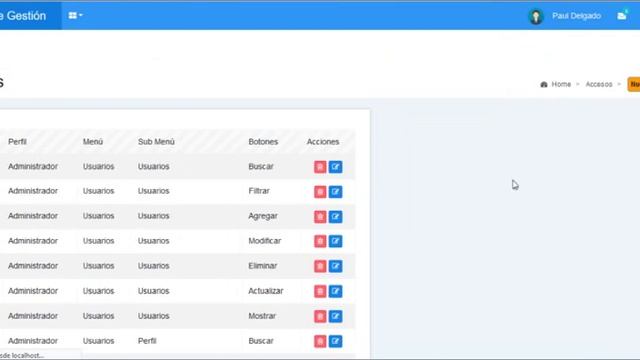Viewport: 640px width, 360px height.
Task: Delete the Mostrar access row
Action: 320,316
